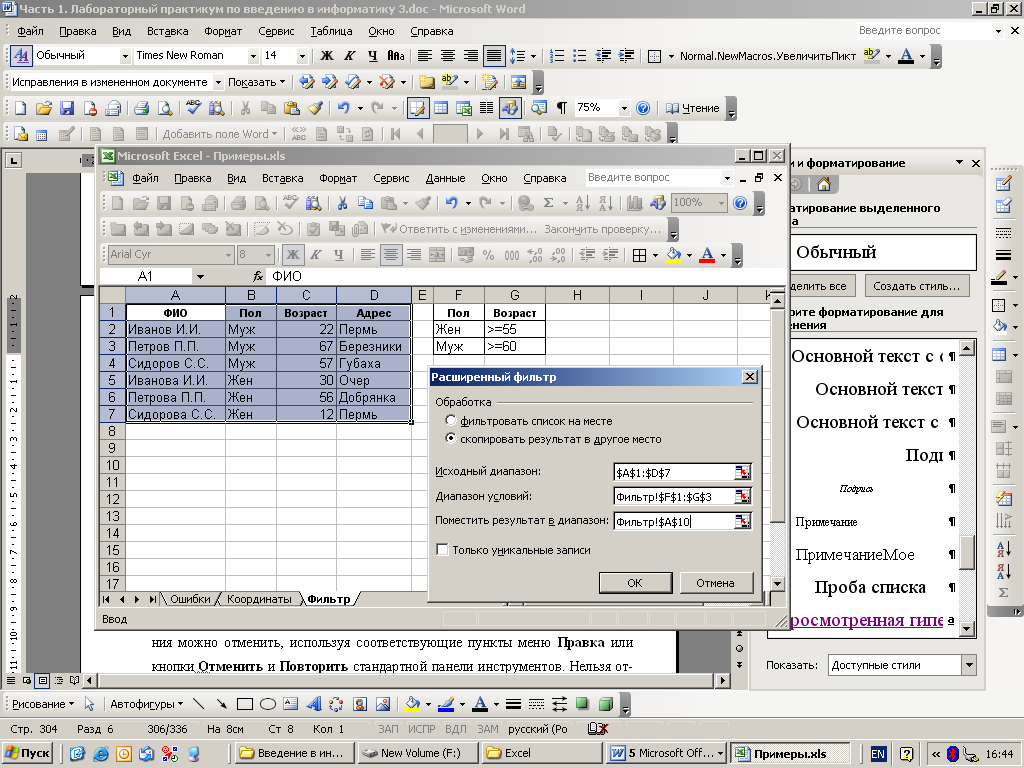Confirm filter dialog with OK
Screen dimensions: 1024x768
coord(635,583)
